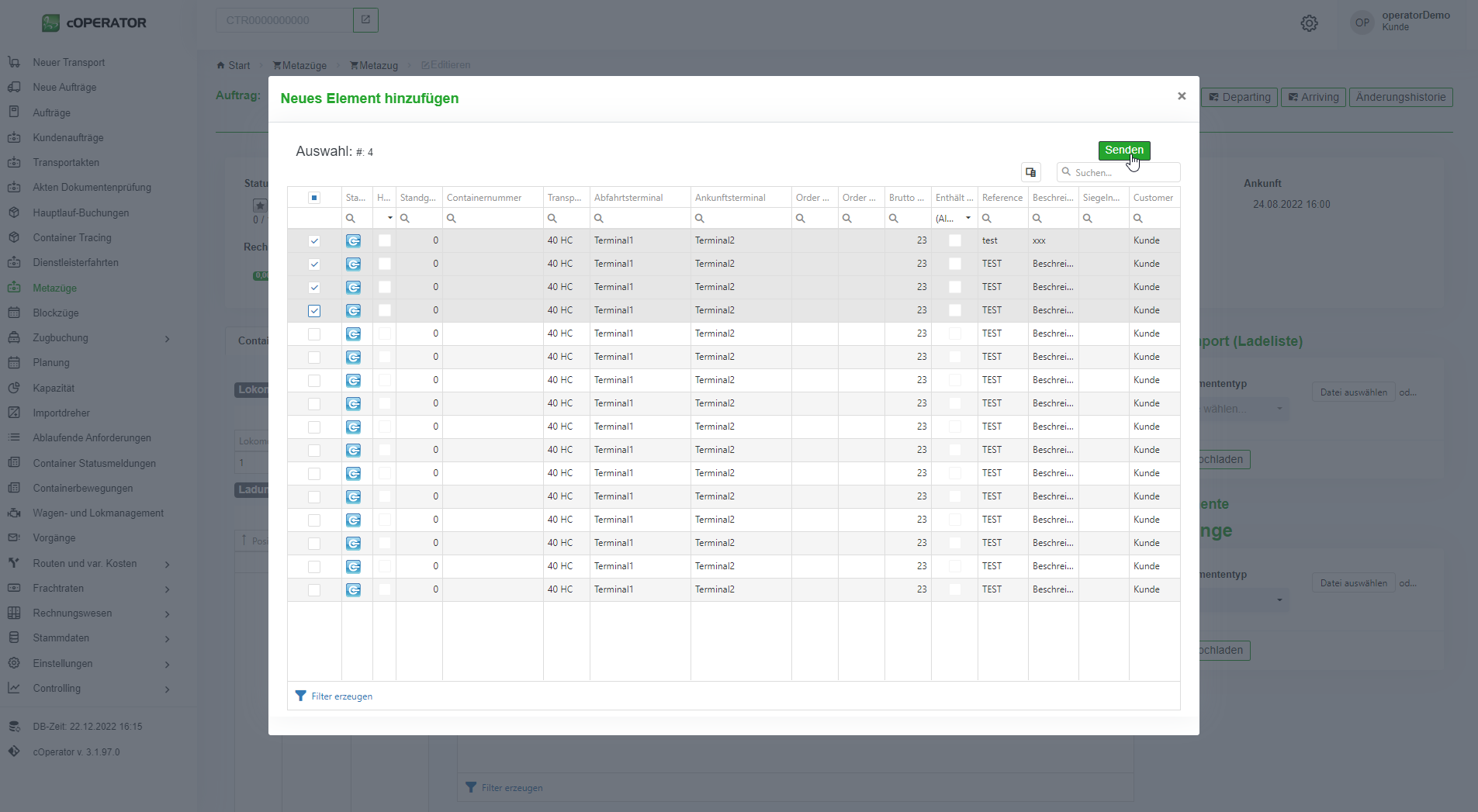This screenshot has width=1478, height=812.
Task: Click the search icon under Abfahrtsterminal column
Action: tap(599, 219)
